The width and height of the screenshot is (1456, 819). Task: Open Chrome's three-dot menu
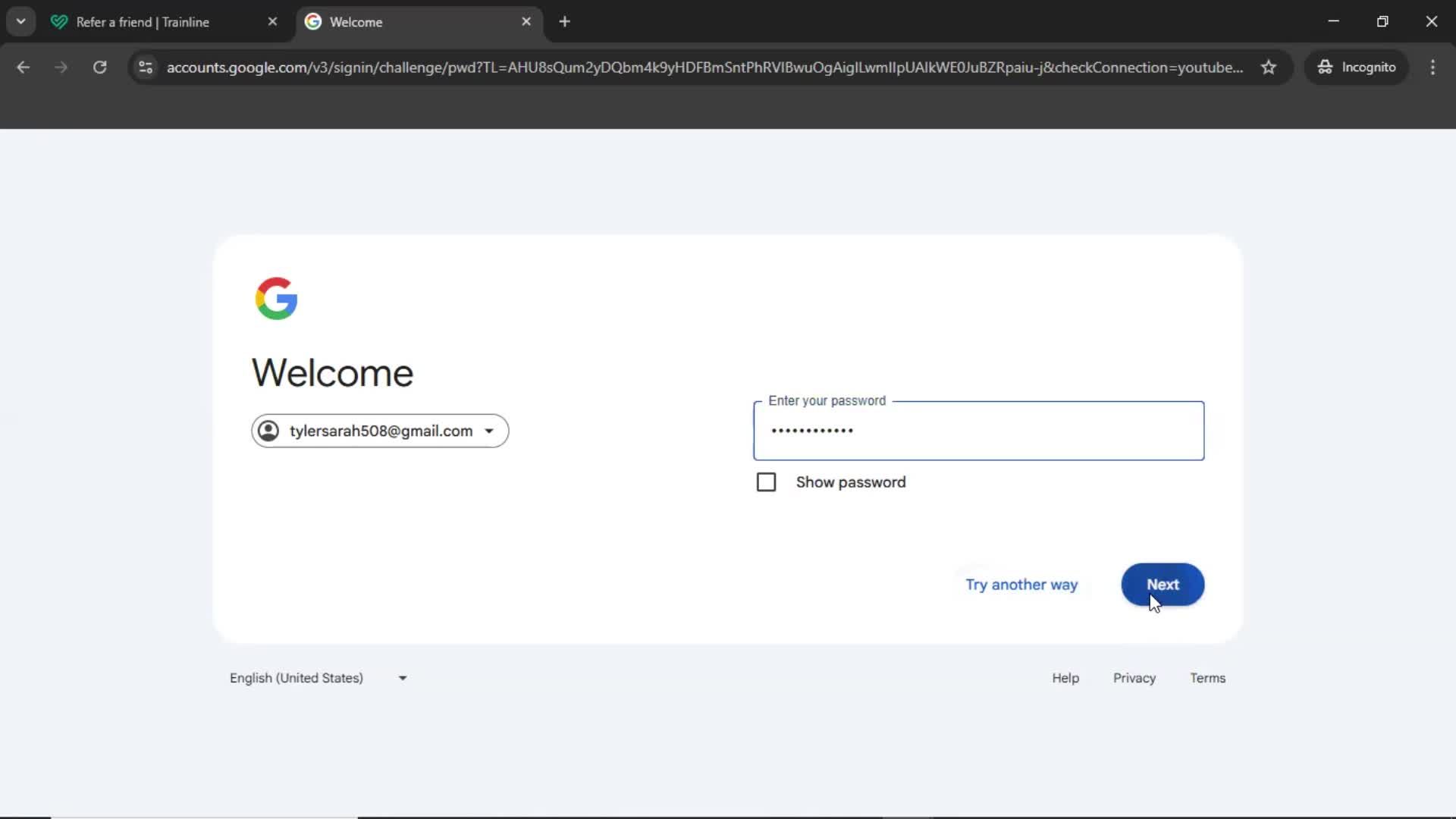pyautogui.click(x=1432, y=67)
